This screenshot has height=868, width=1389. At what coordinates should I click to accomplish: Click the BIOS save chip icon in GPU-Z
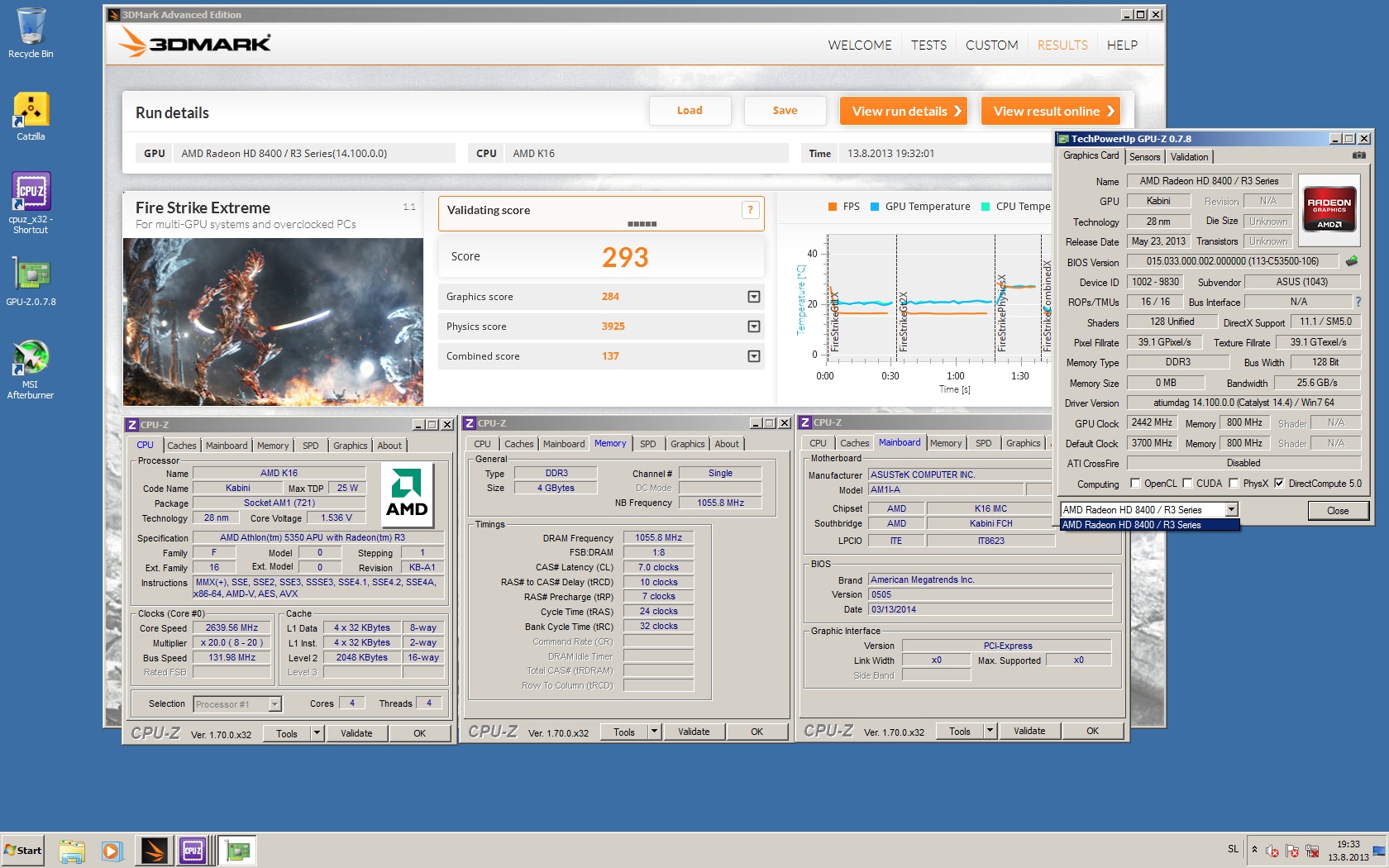coord(1352,261)
